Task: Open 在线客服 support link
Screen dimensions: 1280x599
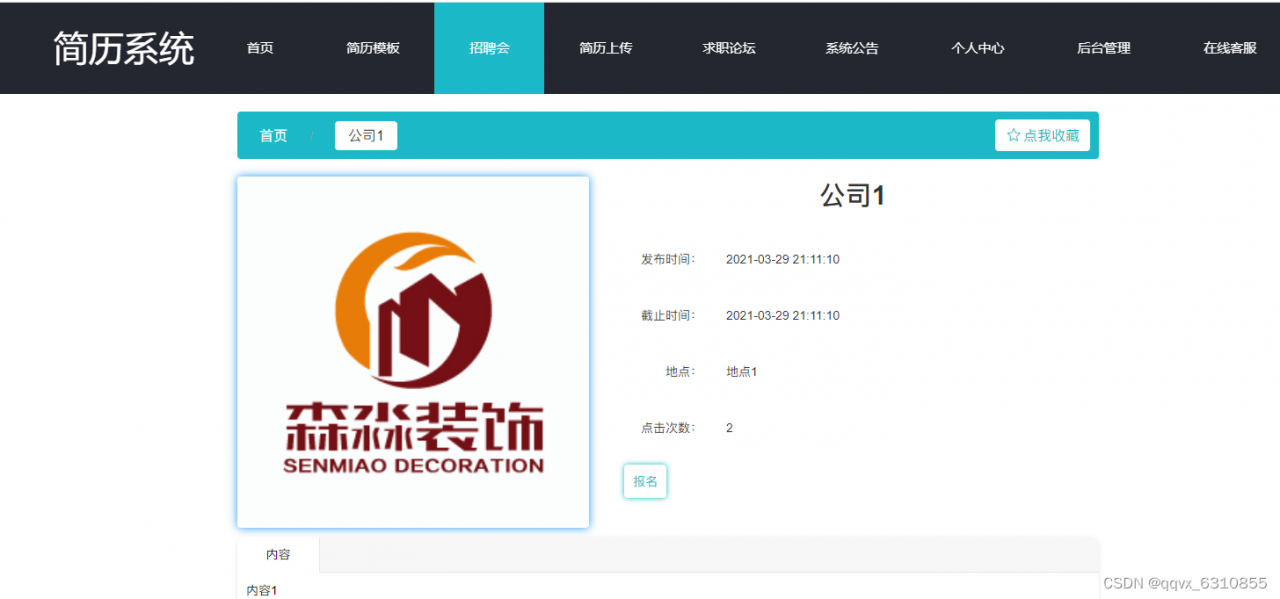Action: click(x=1230, y=48)
